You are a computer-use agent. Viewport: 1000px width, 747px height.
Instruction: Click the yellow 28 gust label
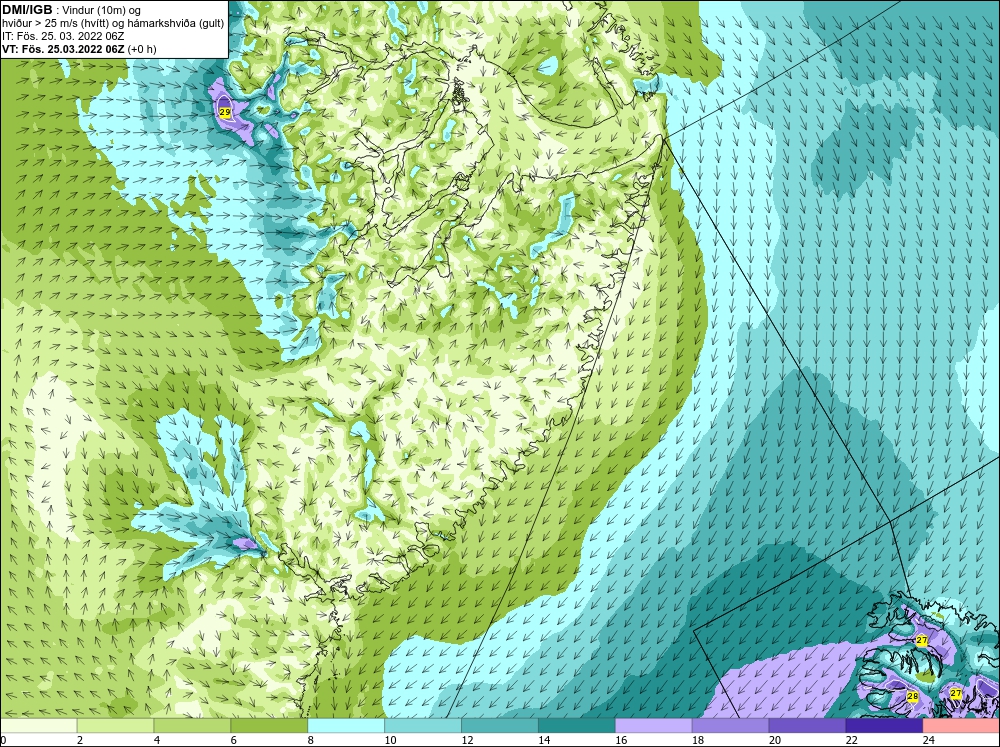point(913,697)
